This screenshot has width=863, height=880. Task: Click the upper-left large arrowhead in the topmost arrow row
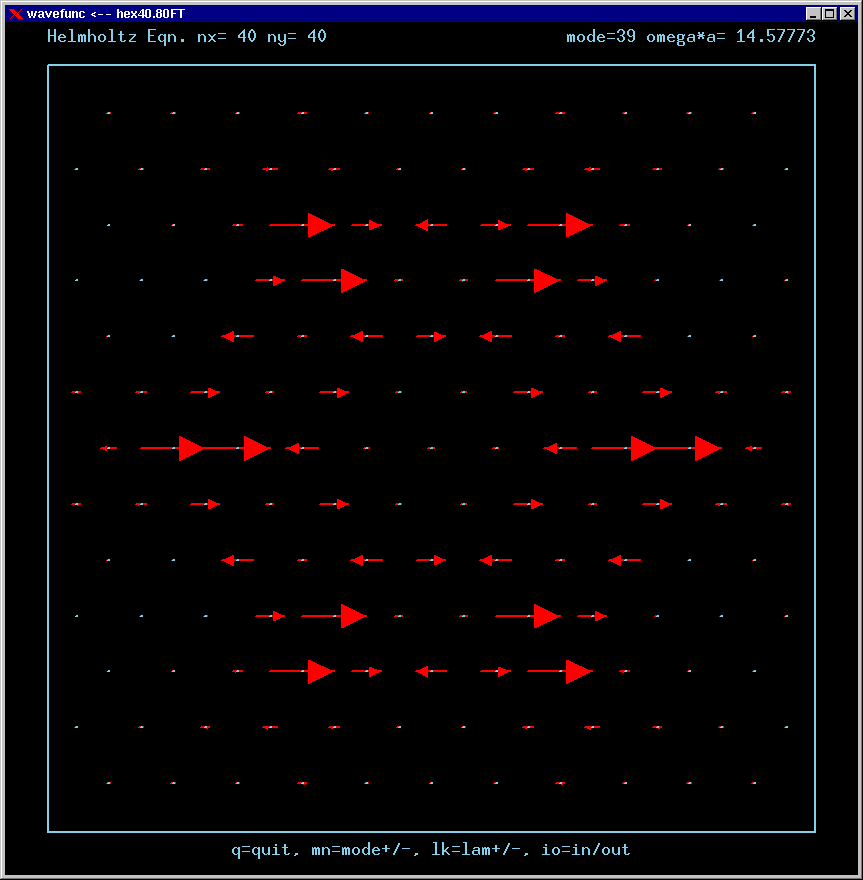pyautogui.click(x=320, y=225)
